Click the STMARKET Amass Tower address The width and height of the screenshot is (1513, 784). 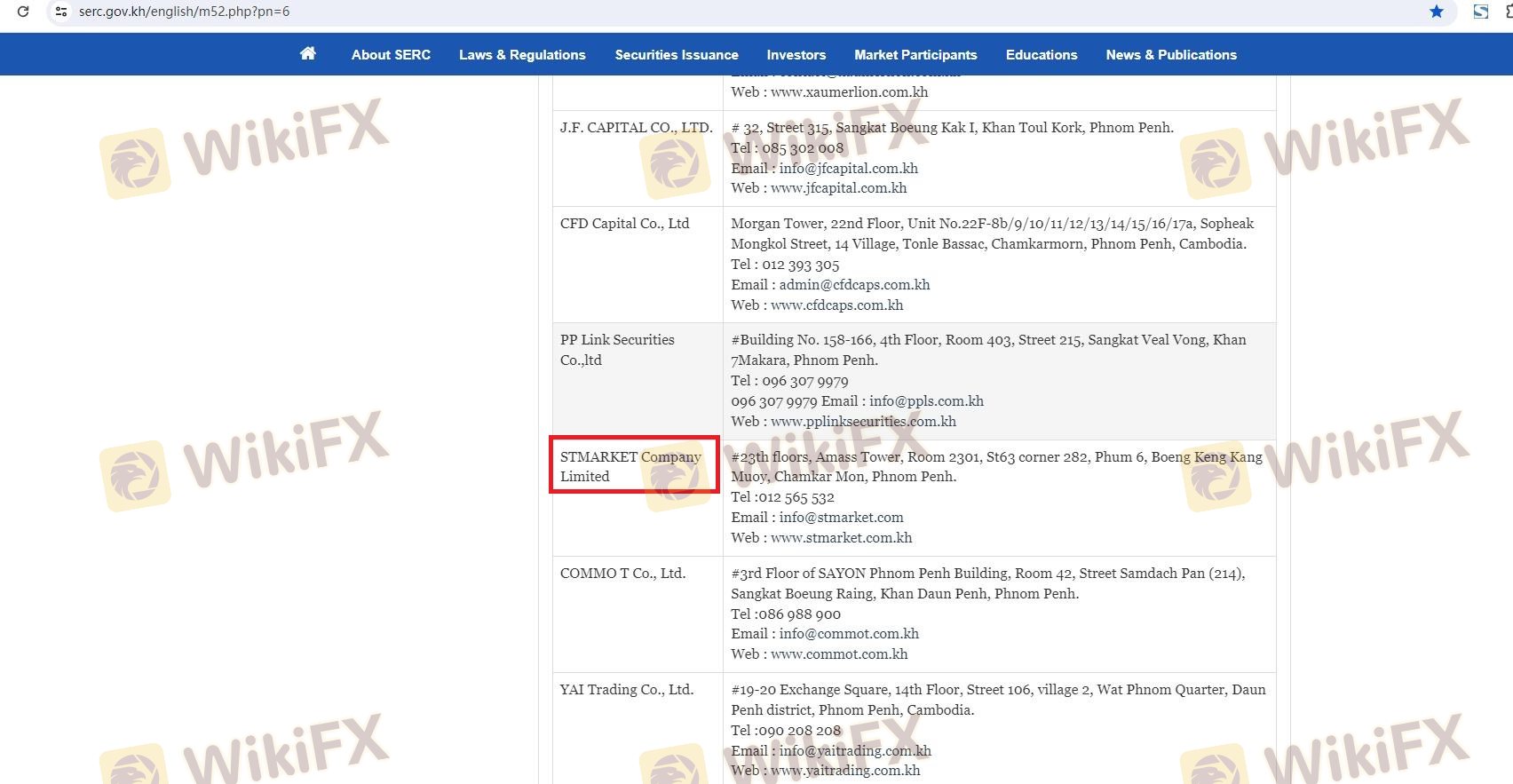coord(996,466)
